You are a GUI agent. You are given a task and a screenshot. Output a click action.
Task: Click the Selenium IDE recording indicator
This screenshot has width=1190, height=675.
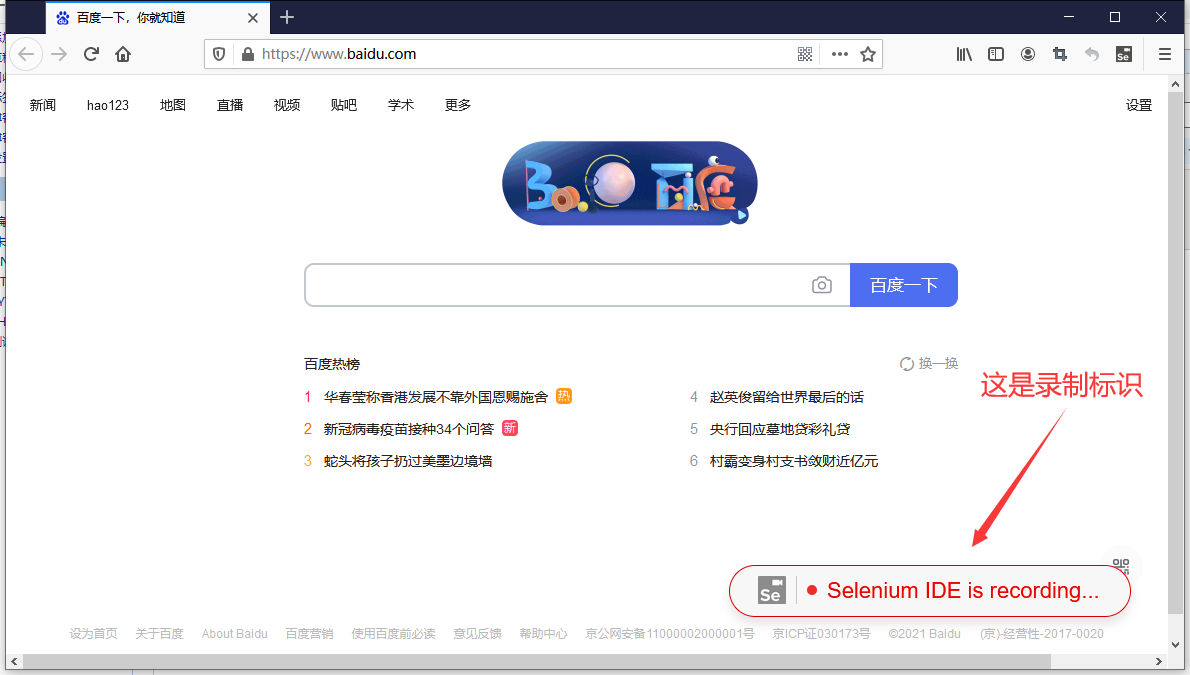(x=930, y=591)
